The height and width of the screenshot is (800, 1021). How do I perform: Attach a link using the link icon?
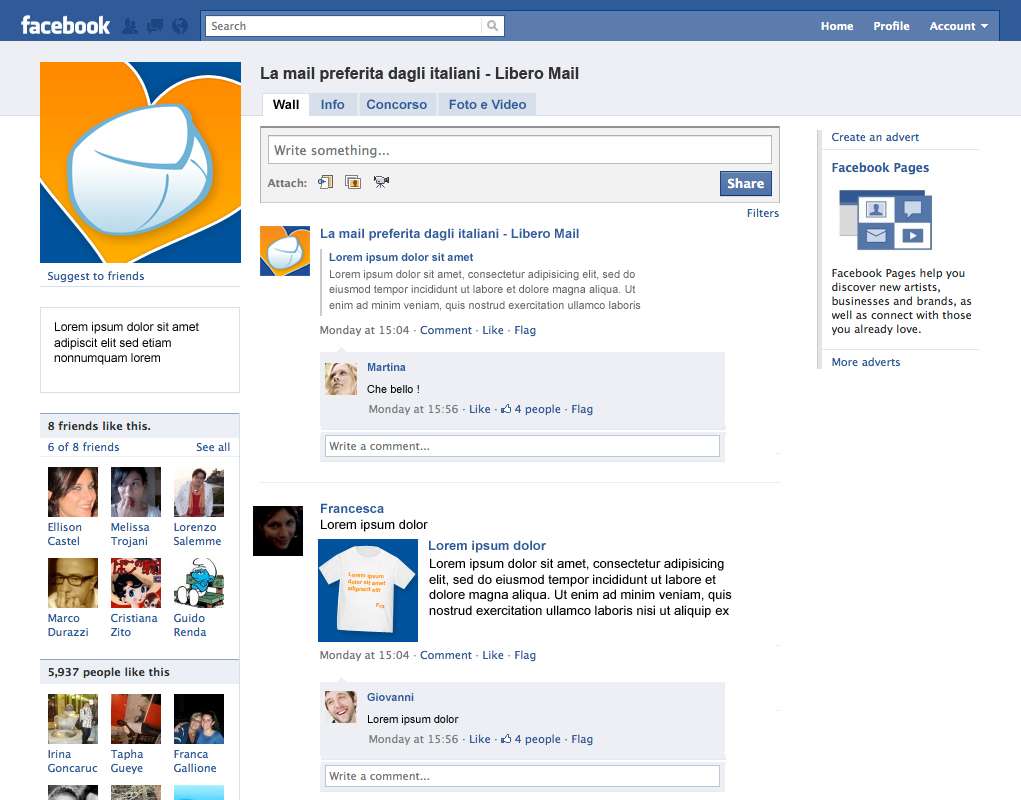tap(326, 182)
